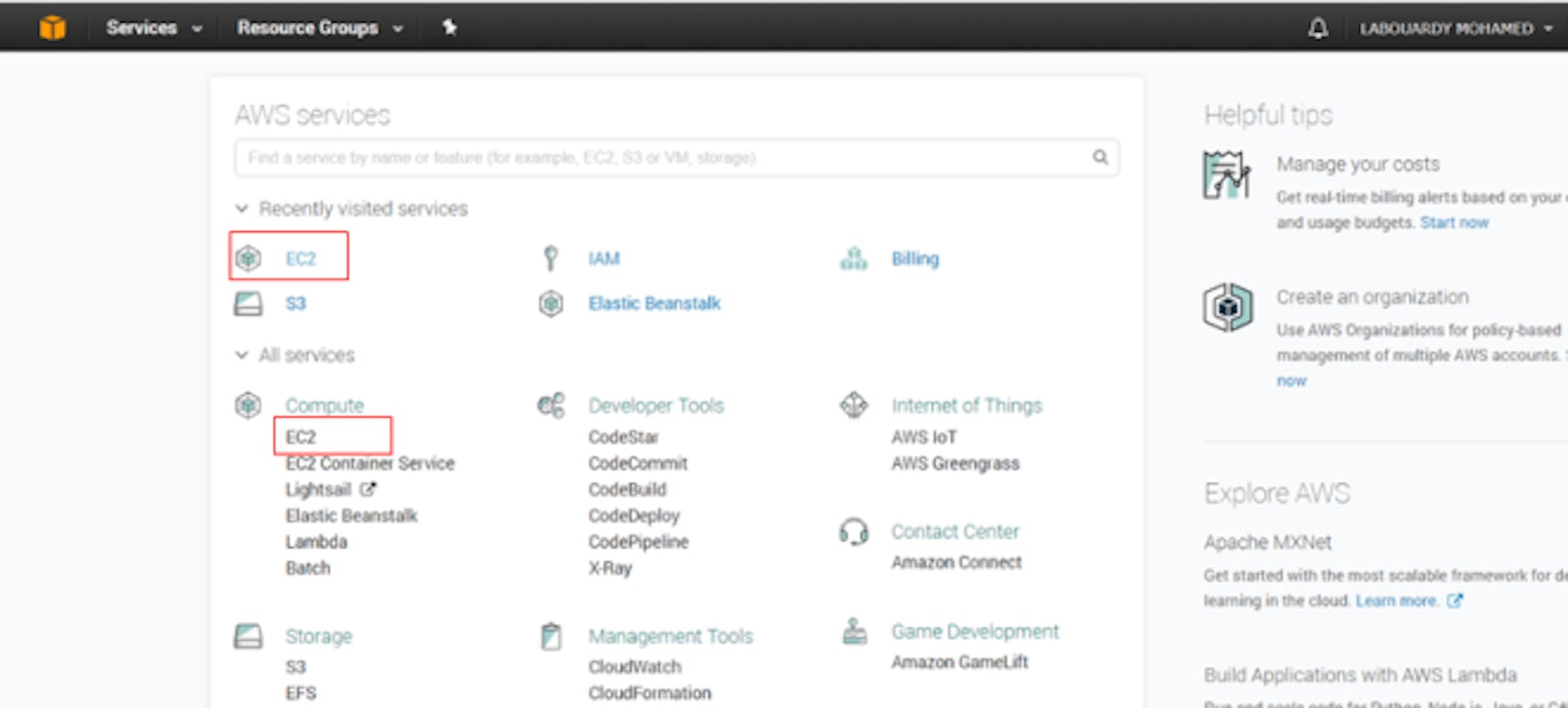The width and height of the screenshot is (1568, 708).
Task: Click the Internet of Things icon
Action: (x=854, y=405)
